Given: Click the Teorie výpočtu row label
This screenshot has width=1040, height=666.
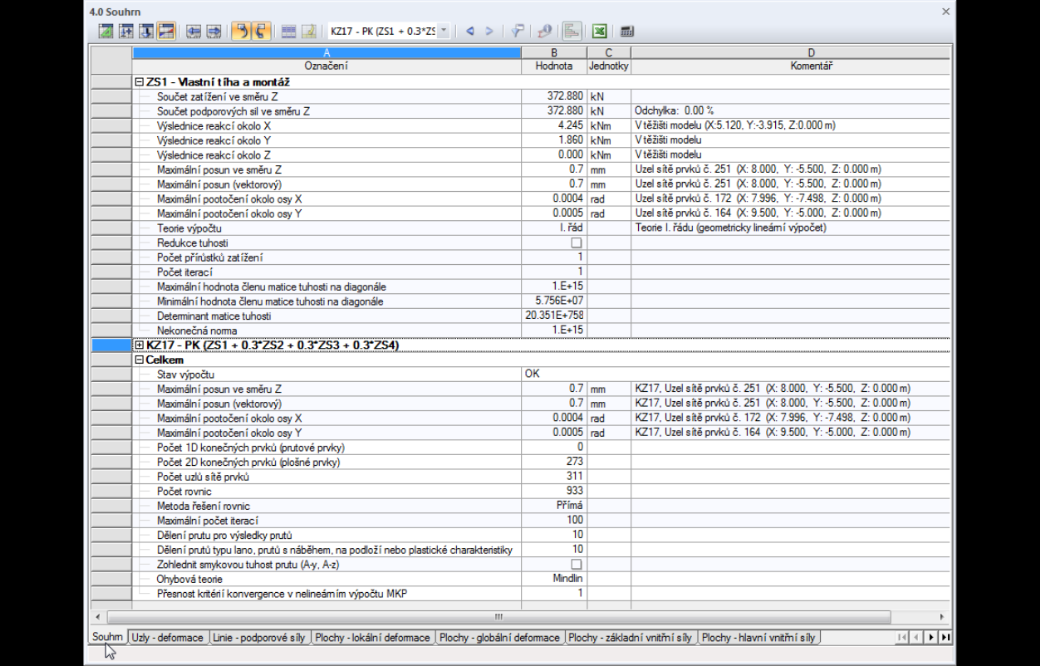Looking at the screenshot, I should (x=189, y=228).
